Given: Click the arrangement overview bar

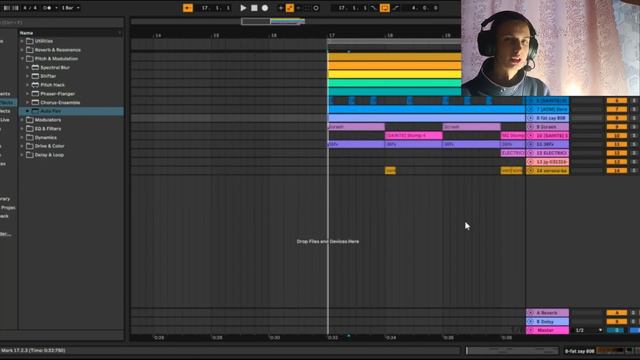Looking at the screenshot, I should point(296,21).
